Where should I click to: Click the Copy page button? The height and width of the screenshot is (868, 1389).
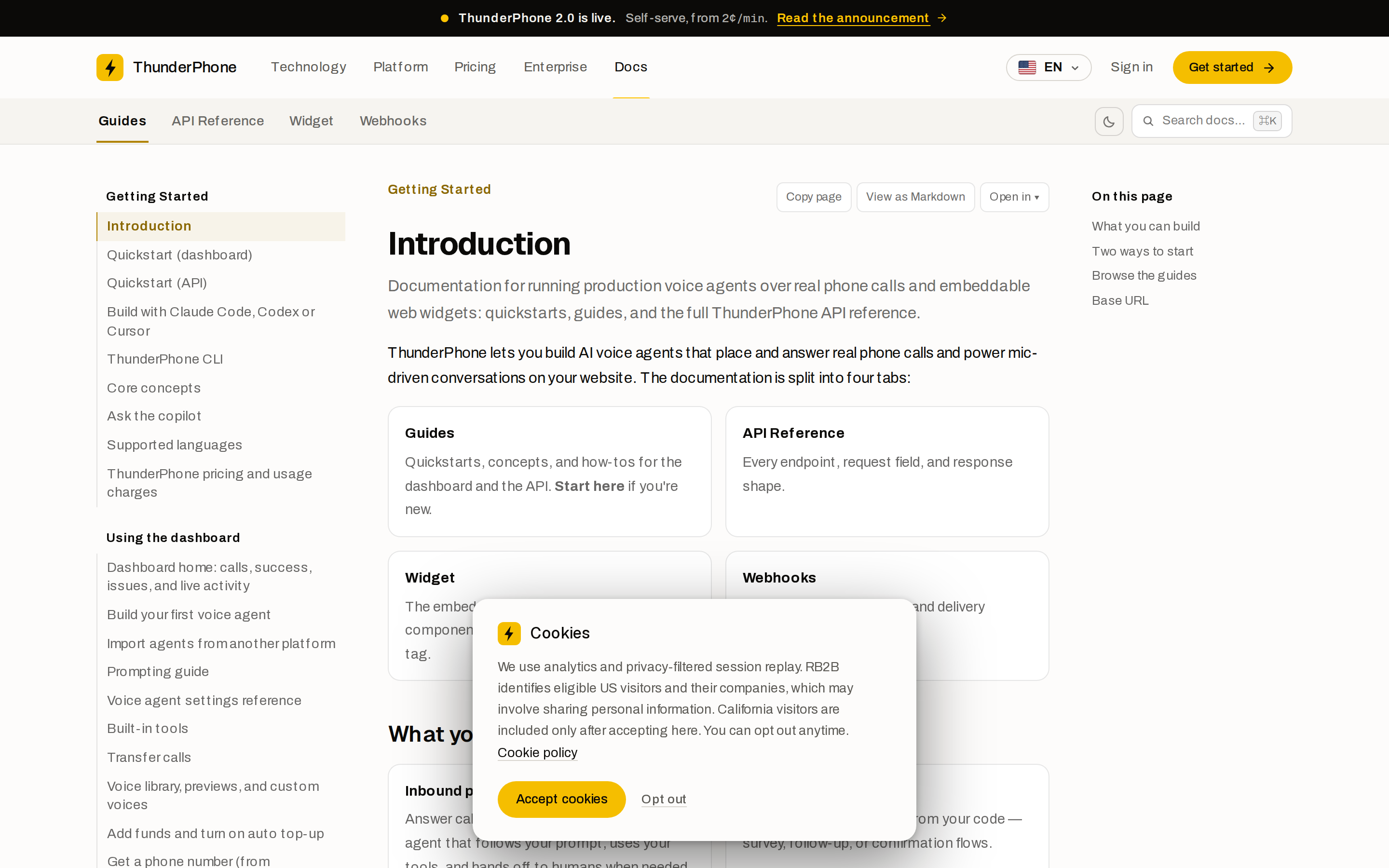click(813, 197)
